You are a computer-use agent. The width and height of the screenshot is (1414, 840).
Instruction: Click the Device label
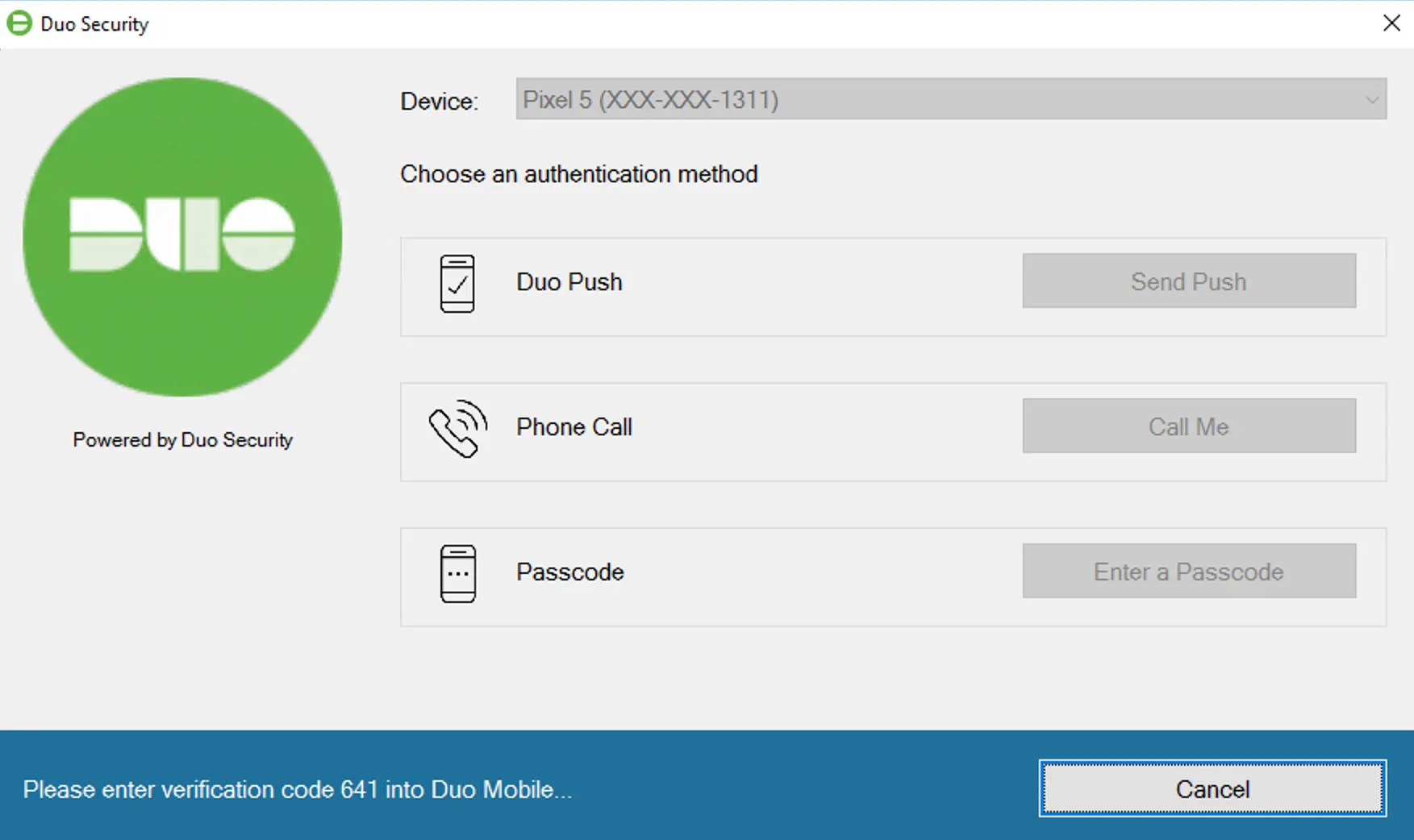(438, 101)
